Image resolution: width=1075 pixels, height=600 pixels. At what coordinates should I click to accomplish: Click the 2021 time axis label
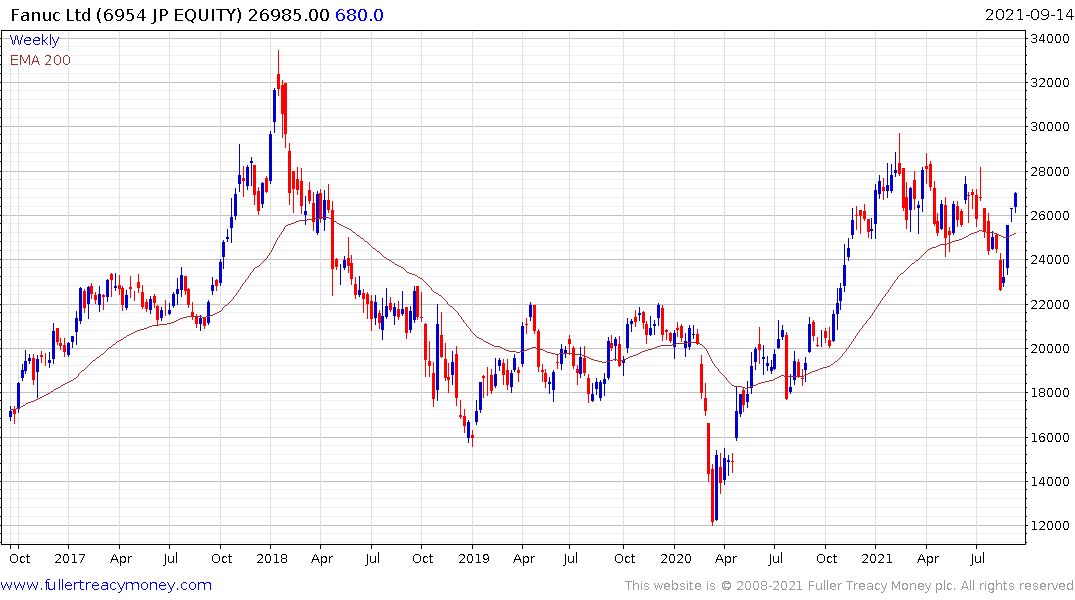tap(877, 558)
